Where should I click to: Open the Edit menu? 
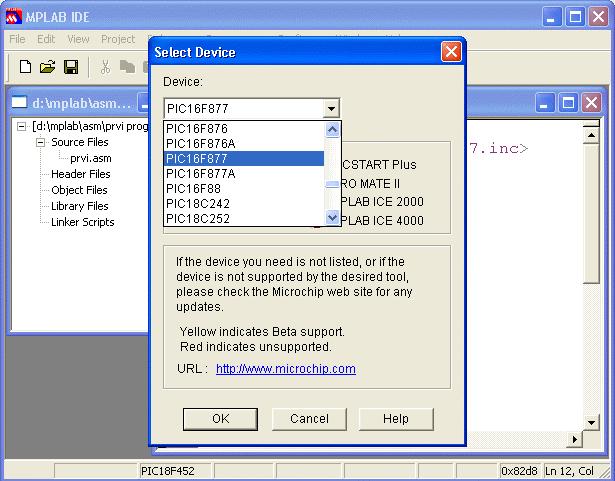click(x=46, y=39)
